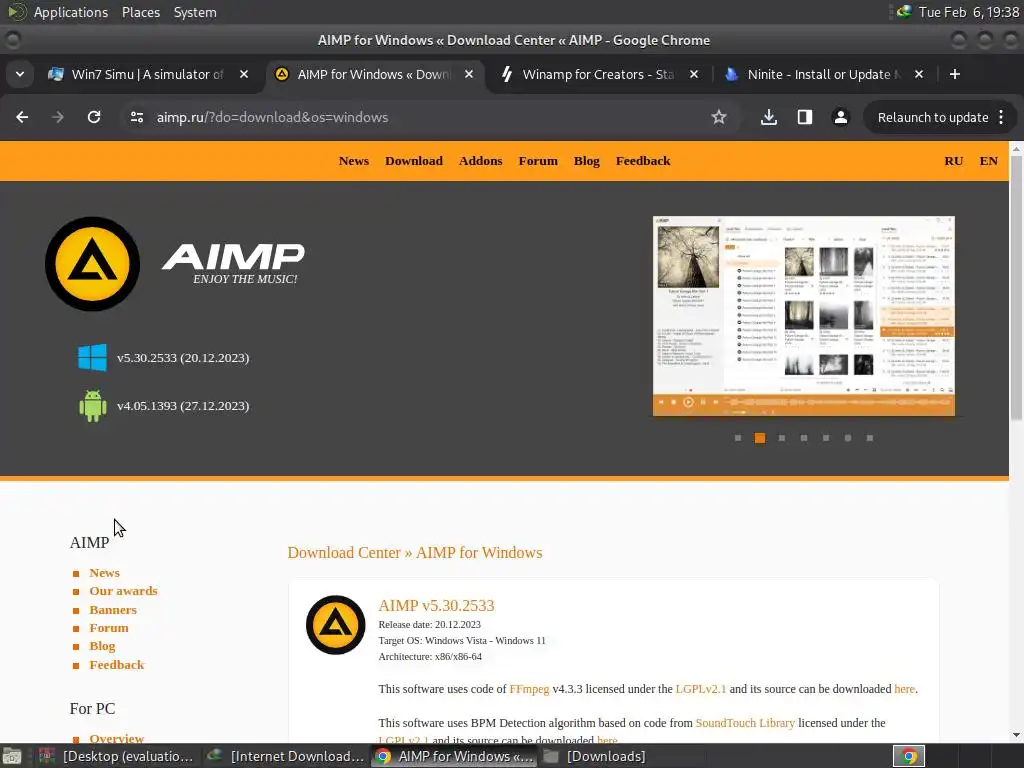Open Addons in the navigation bar
The image size is (1024, 768).
tap(481, 161)
